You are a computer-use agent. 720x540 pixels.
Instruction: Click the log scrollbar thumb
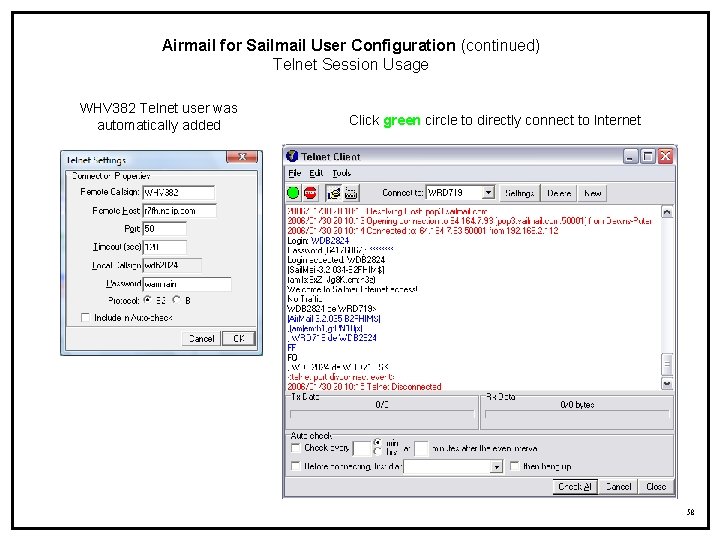point(667,365)
